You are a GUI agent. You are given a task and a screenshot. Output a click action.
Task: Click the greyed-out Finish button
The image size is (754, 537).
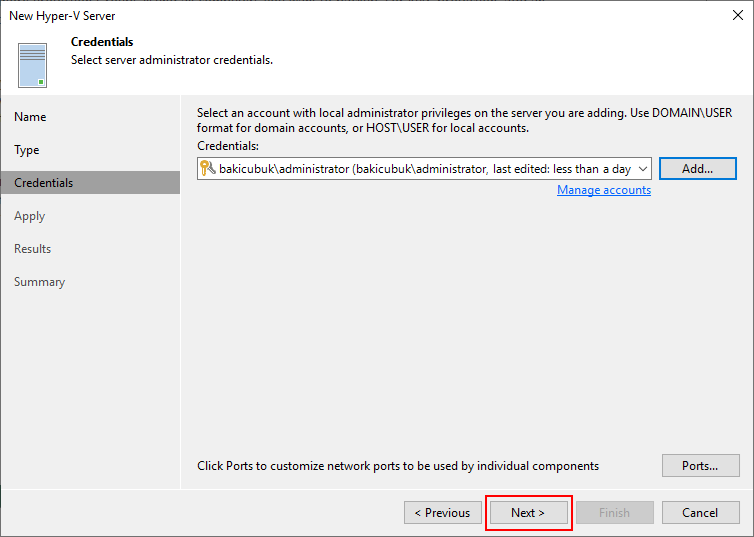(615, 512)
